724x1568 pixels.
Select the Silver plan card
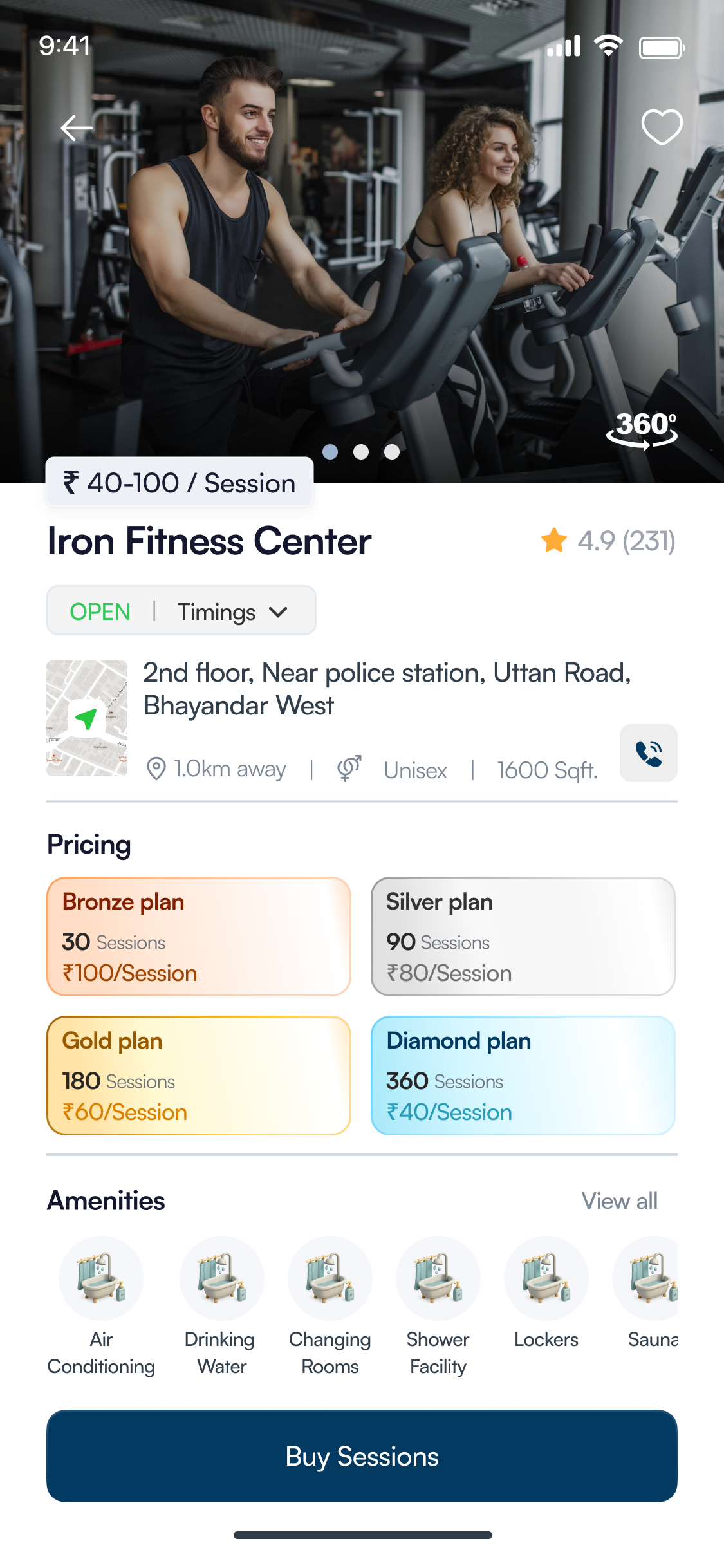(x=523, y=937)
